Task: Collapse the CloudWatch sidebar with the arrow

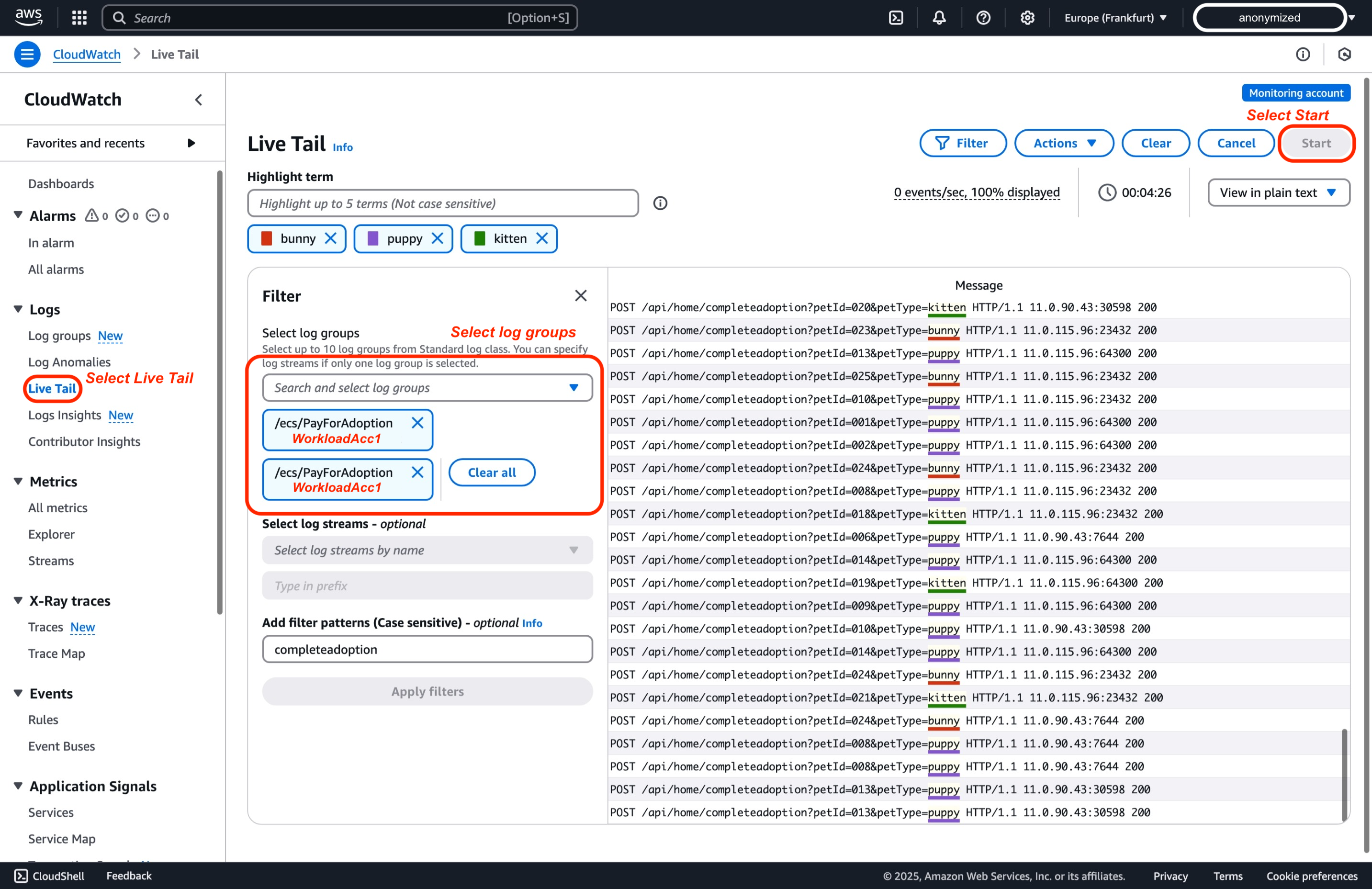Action: click(x=198, y=100)
